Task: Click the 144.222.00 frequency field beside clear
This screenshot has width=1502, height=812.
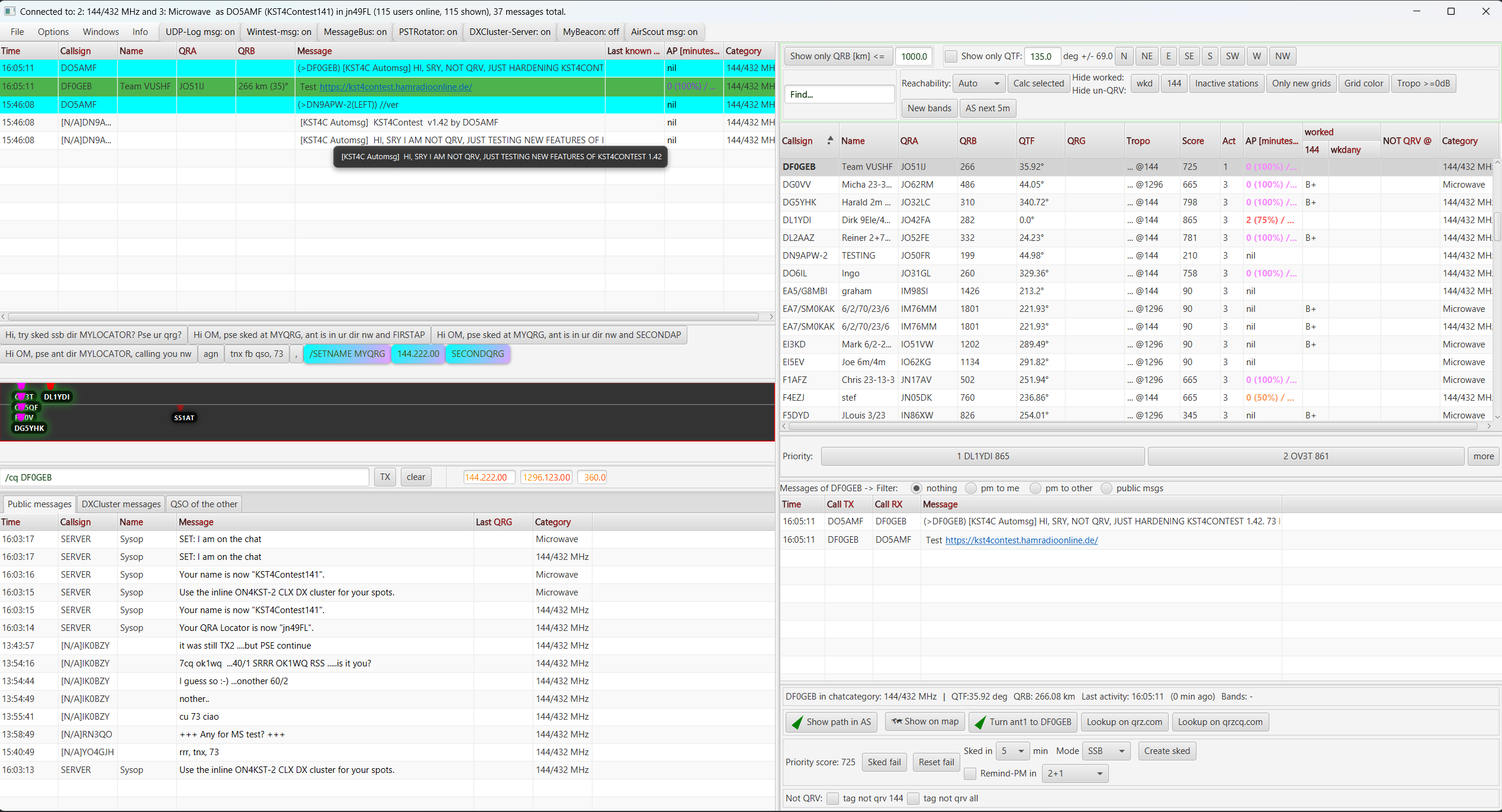Action: tap(489, 477)
